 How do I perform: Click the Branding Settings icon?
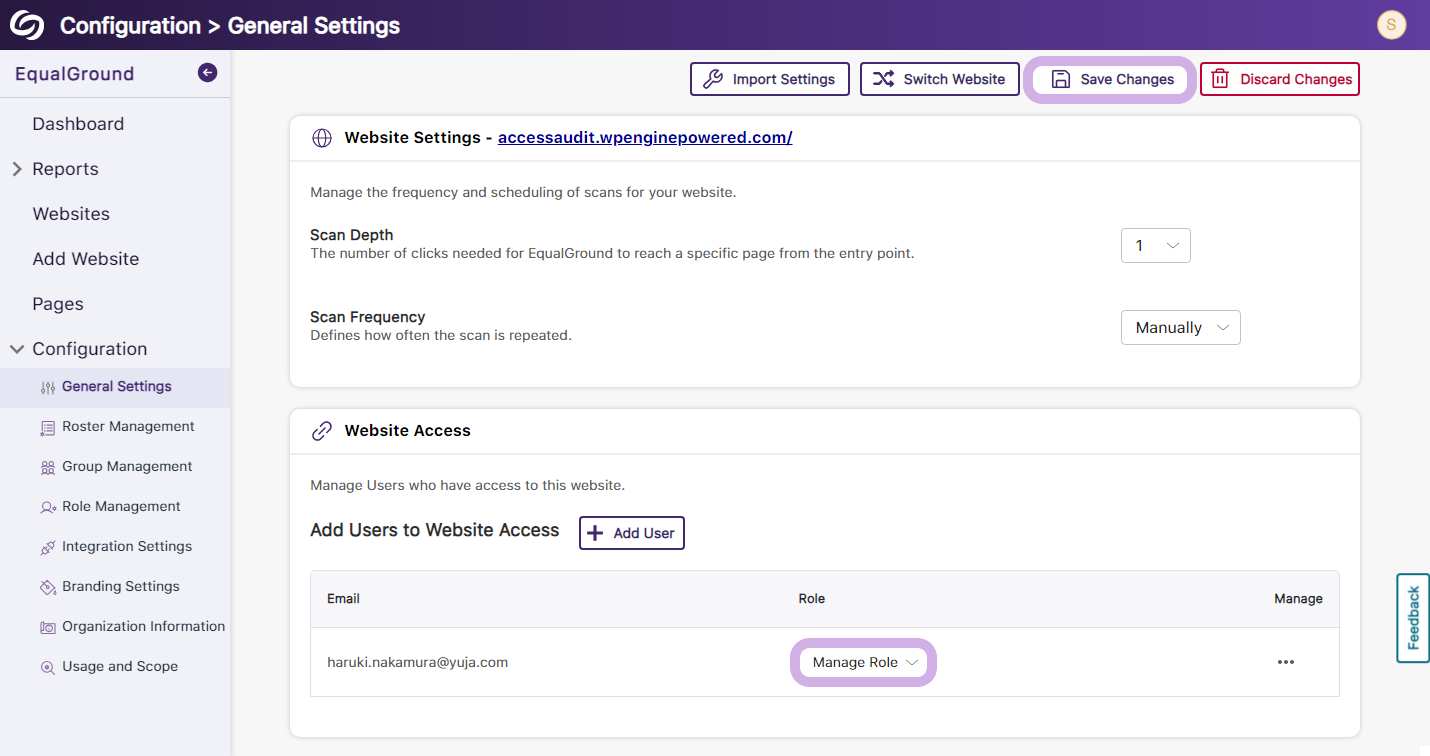point(47,587)
